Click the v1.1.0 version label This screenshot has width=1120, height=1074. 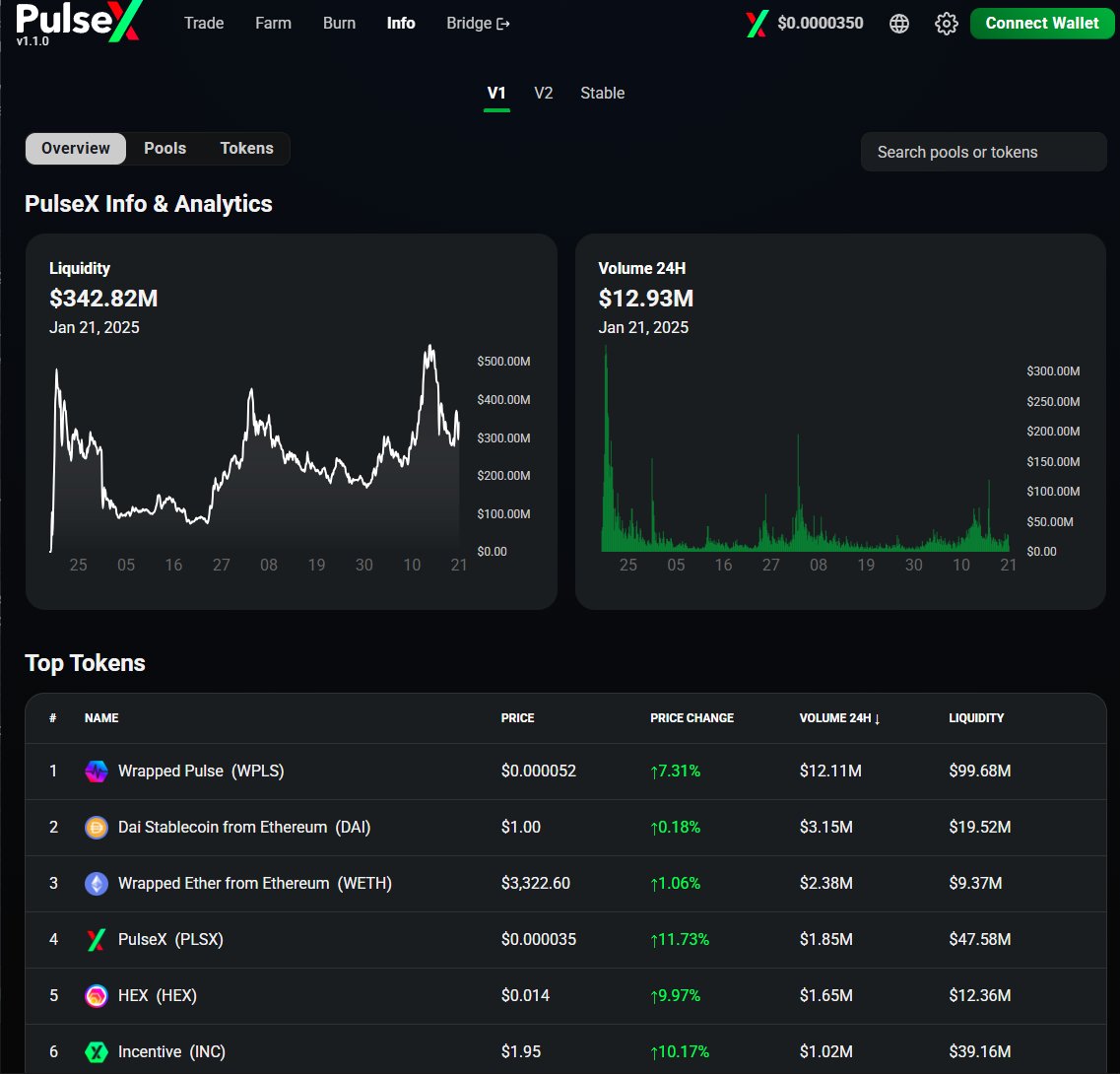(x=33, y=41)
